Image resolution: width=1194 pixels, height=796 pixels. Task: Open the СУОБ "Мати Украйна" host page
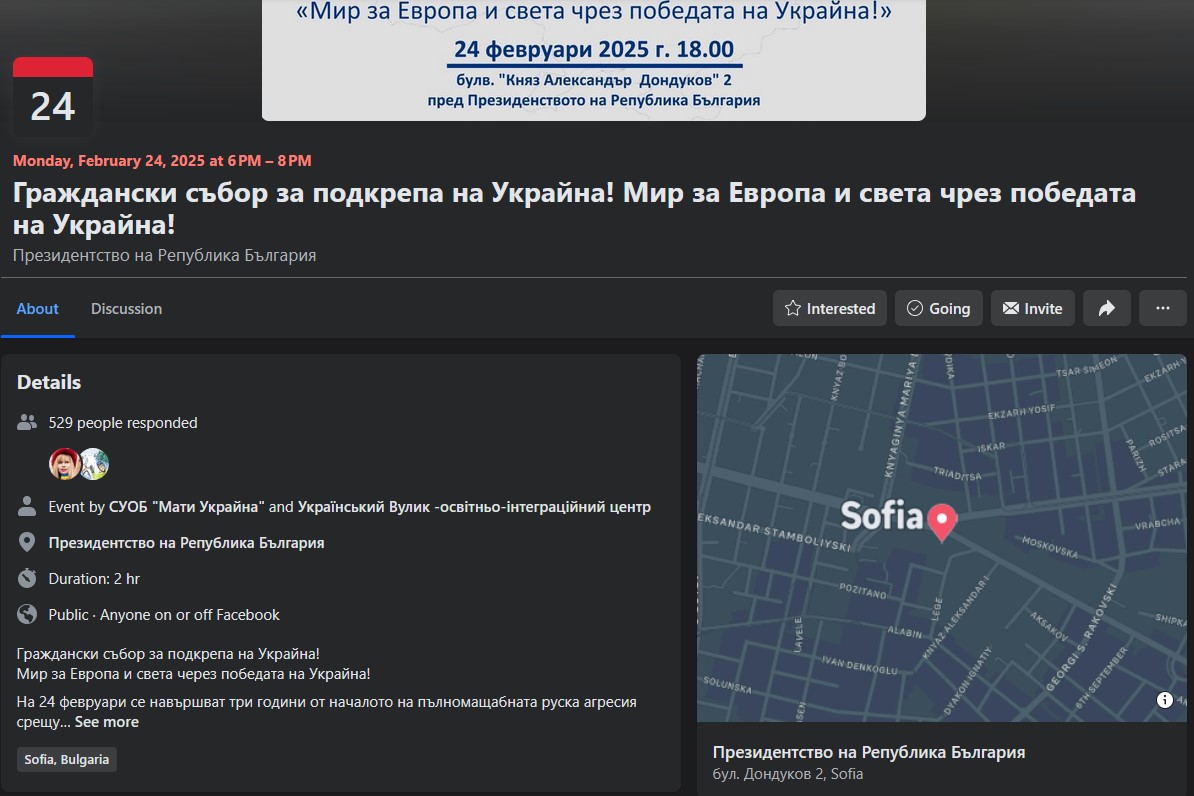pos(187,507)
